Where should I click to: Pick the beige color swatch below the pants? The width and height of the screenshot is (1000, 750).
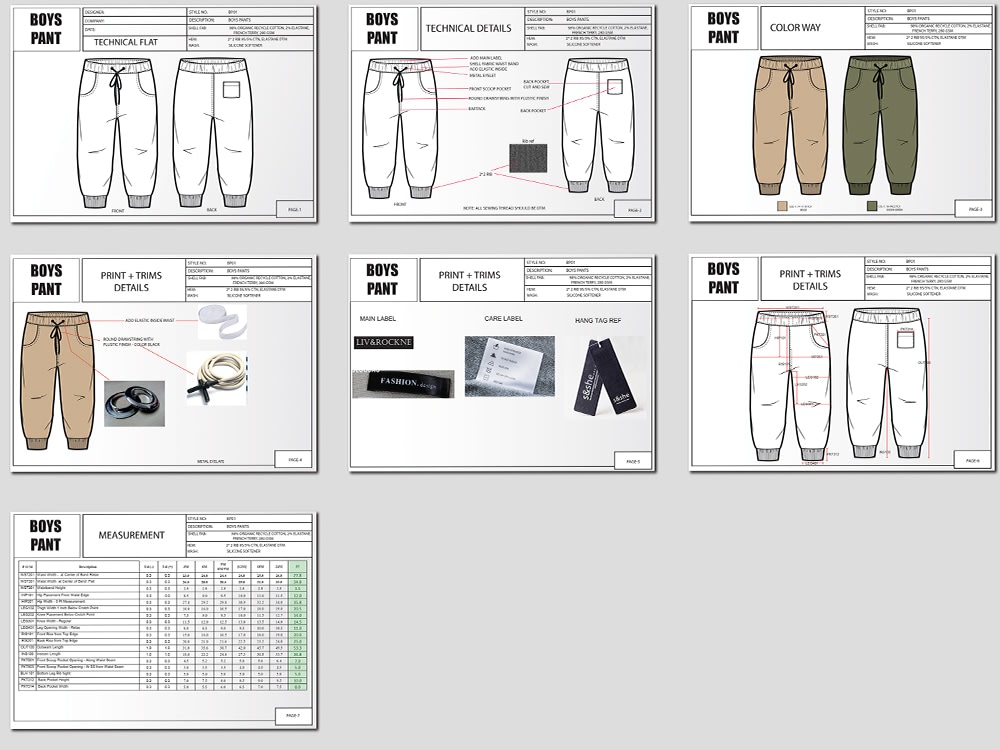pos(782,206)
